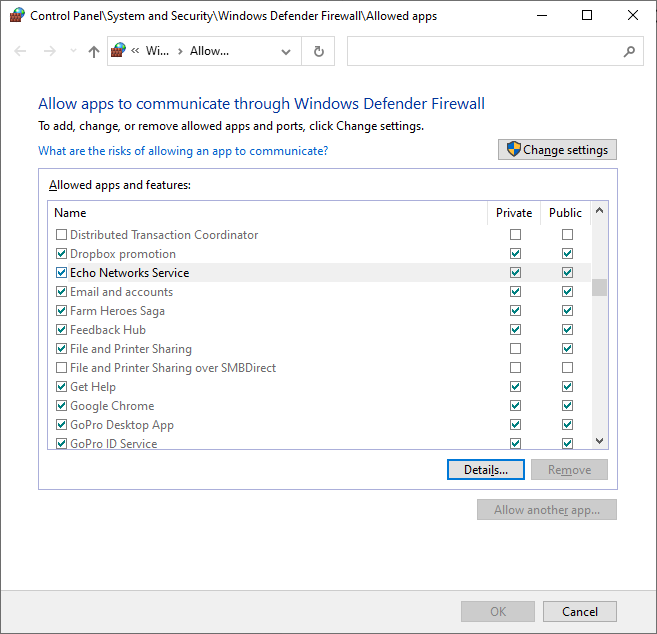Select the 'GoPro ID Service' row text
This screenshot has height=634, width=657.
point(114,443)
